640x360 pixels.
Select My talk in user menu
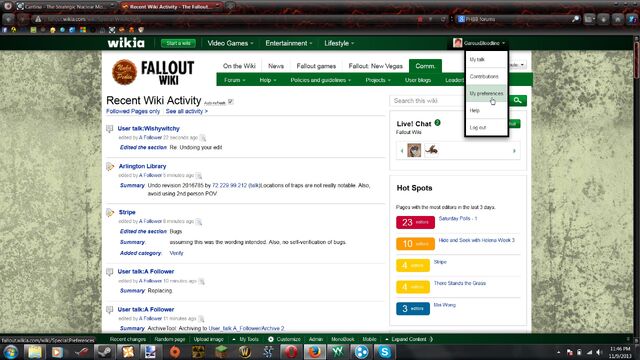(486, 60)
